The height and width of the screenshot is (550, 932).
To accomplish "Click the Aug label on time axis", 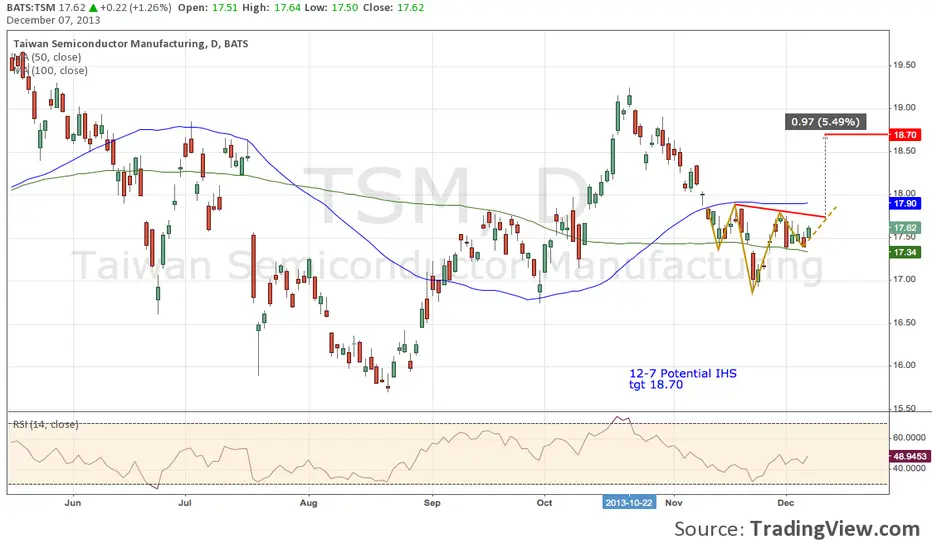I will [308, 503].
